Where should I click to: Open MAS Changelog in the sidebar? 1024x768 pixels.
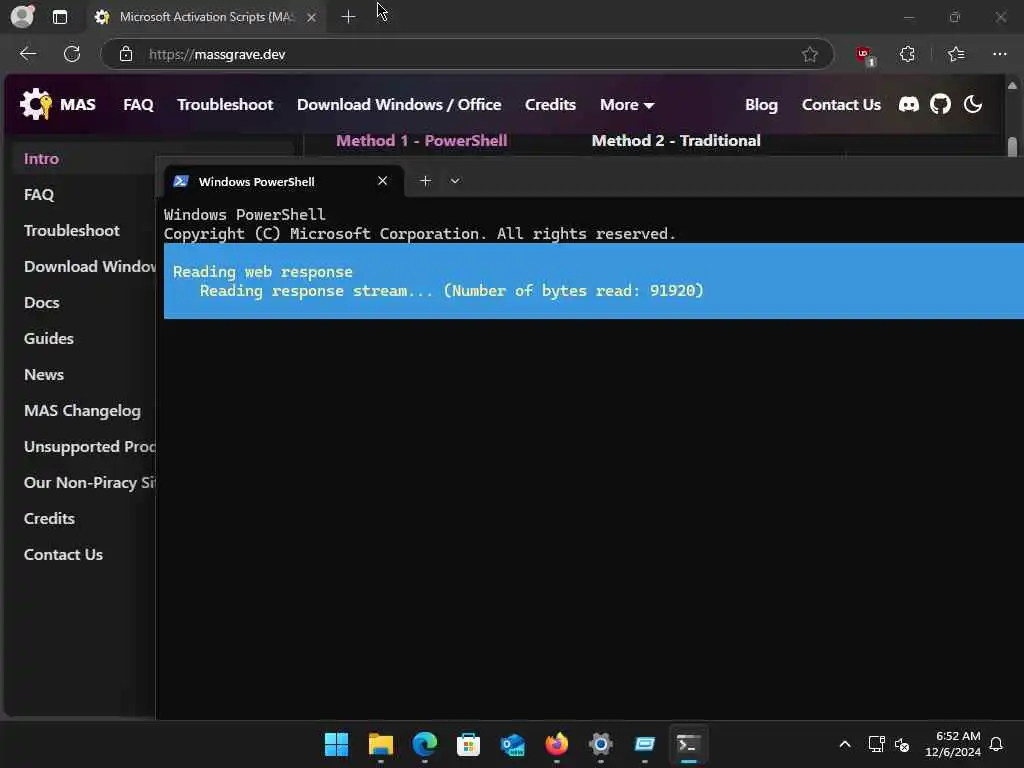coord(82,410)
